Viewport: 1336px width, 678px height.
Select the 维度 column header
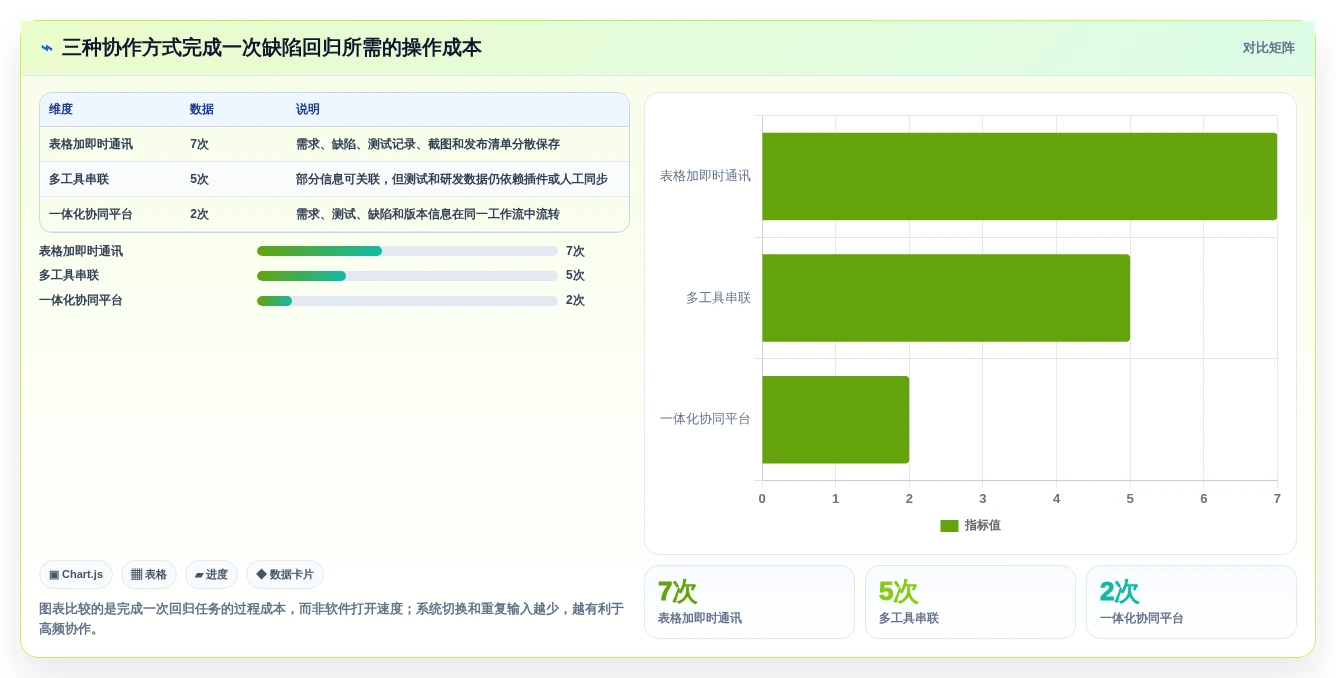(61, 109)
